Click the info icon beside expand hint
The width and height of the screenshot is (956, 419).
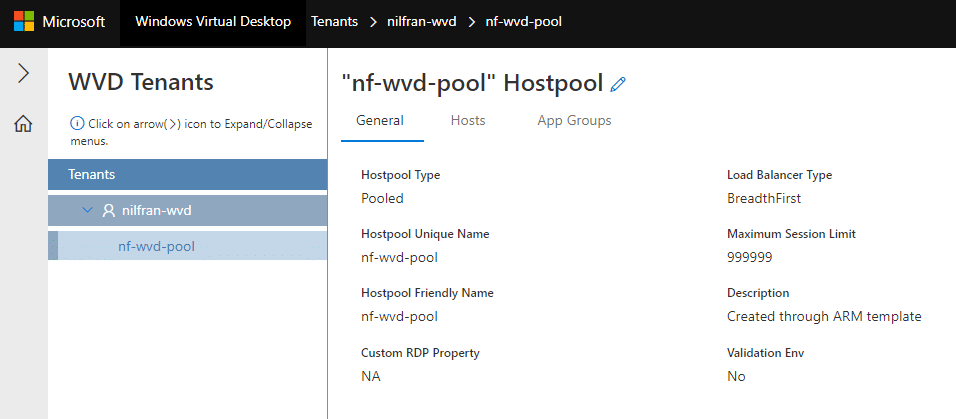[77, 124]
